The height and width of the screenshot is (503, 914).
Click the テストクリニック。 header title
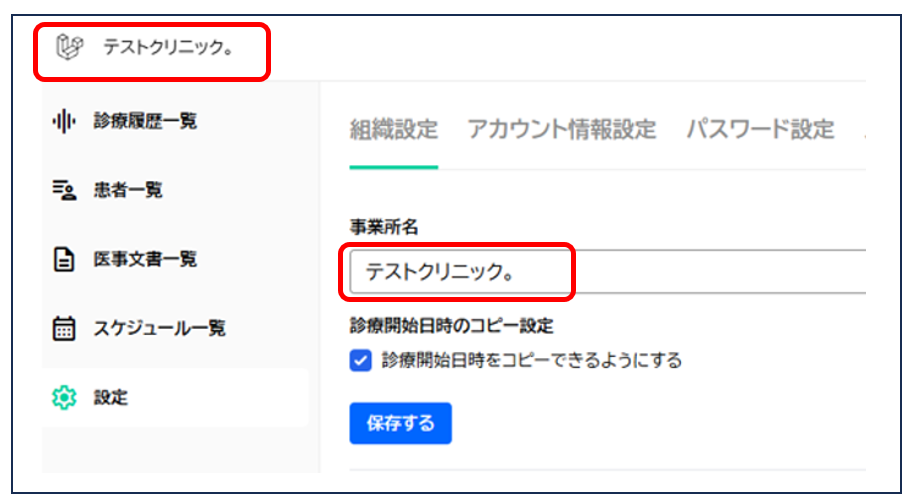(168, 47)
